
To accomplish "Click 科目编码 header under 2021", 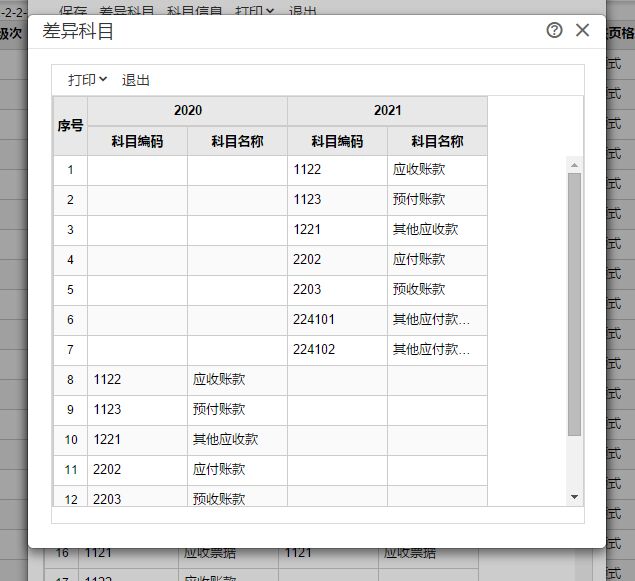I will click(x=337, y=141).
